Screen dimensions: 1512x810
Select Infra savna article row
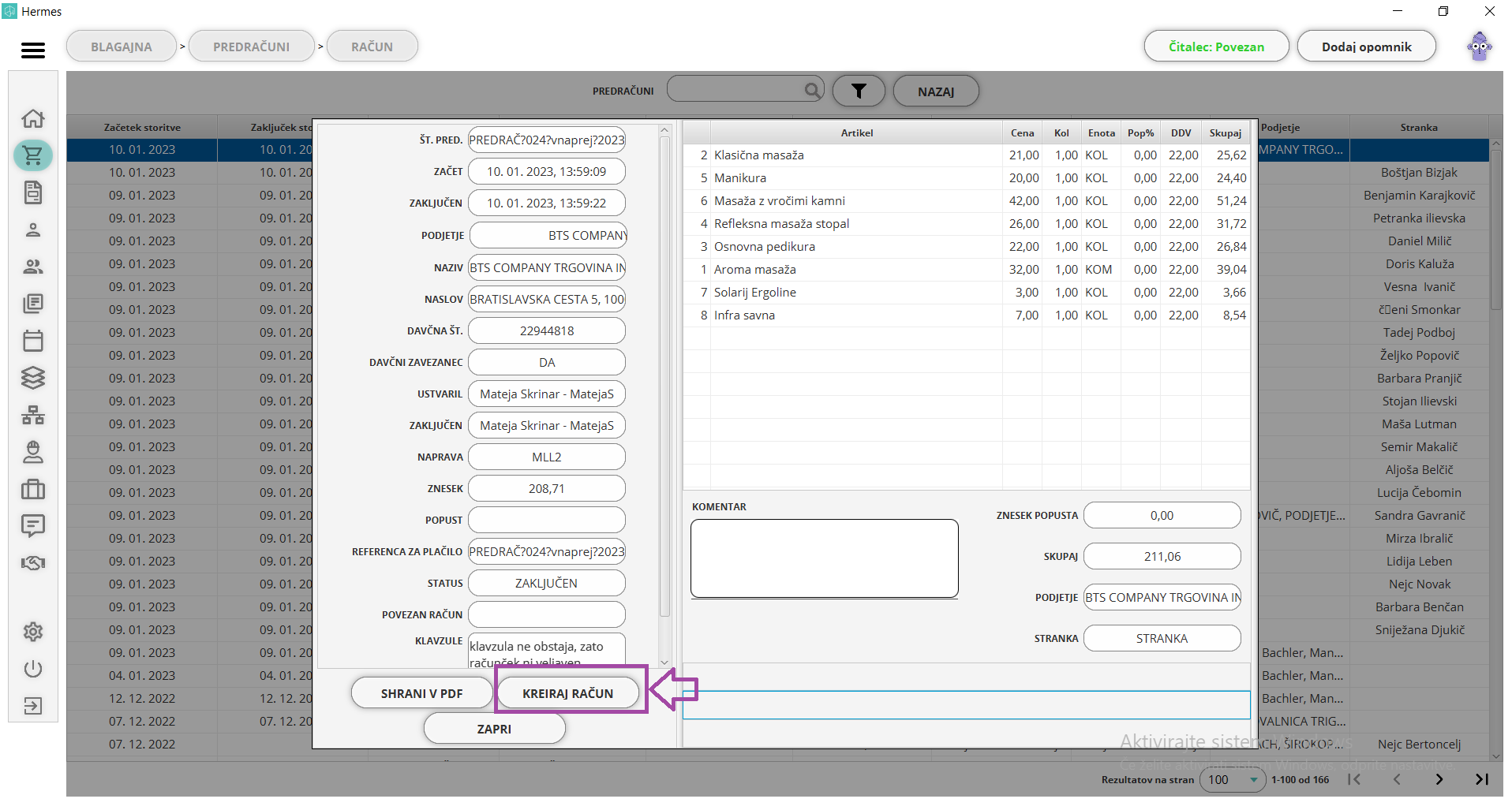click(967, 315)
